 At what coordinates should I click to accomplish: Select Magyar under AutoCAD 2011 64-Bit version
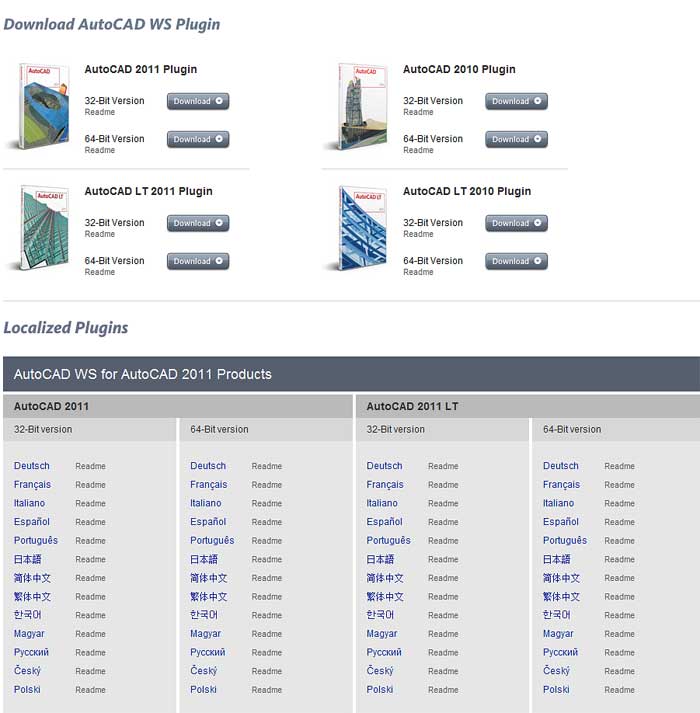[205, 633]
